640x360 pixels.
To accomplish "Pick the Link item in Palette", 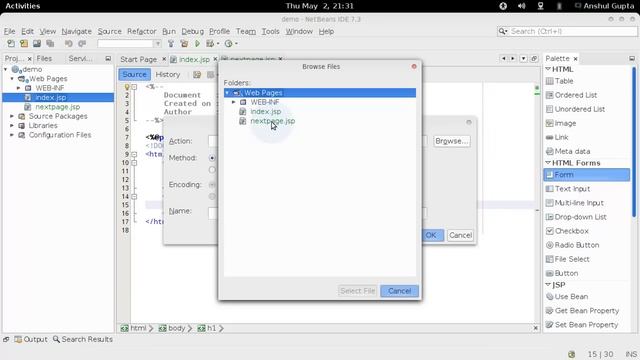I will tap(561, 137).
